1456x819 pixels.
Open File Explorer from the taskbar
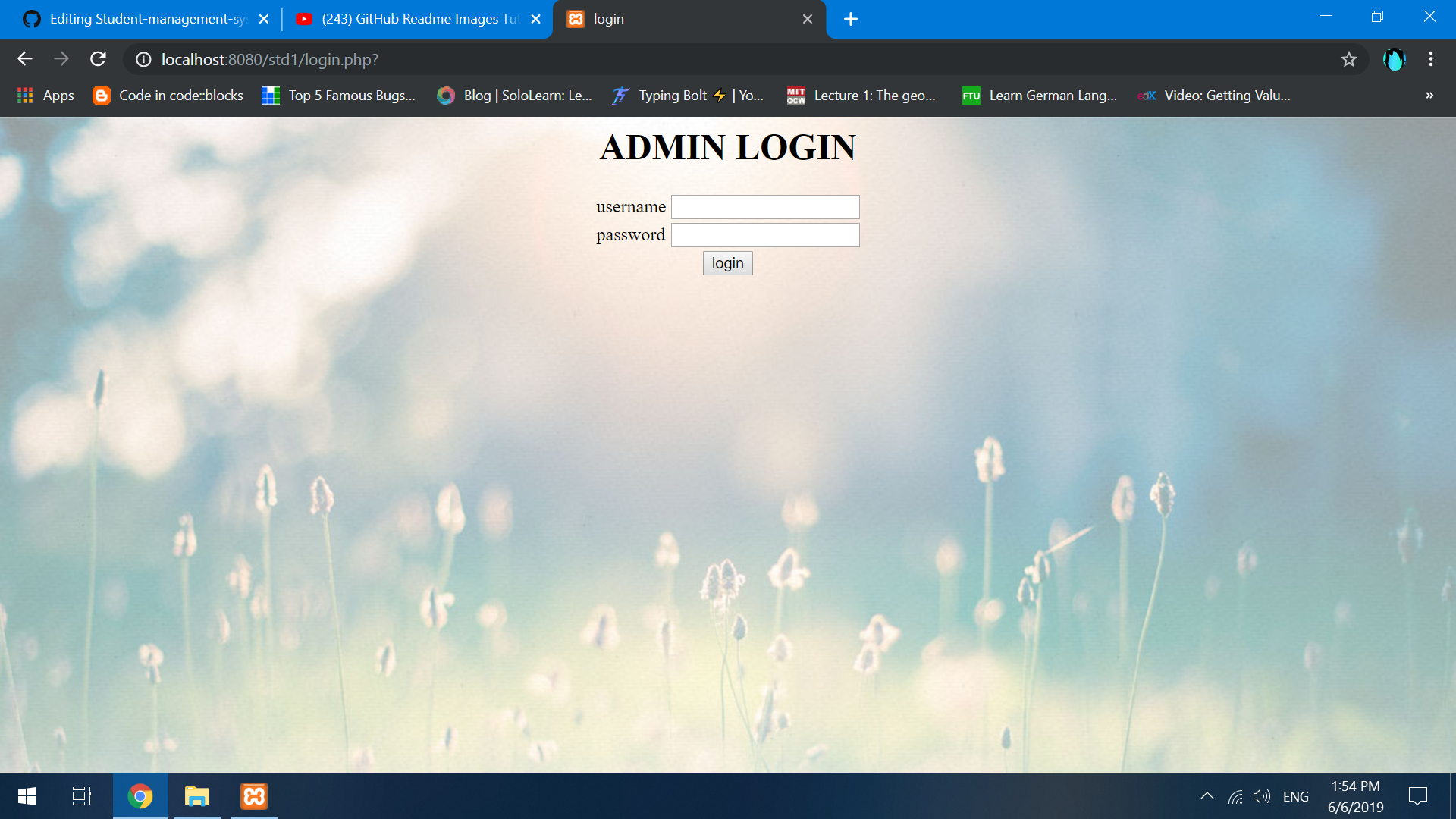[196, 796]
